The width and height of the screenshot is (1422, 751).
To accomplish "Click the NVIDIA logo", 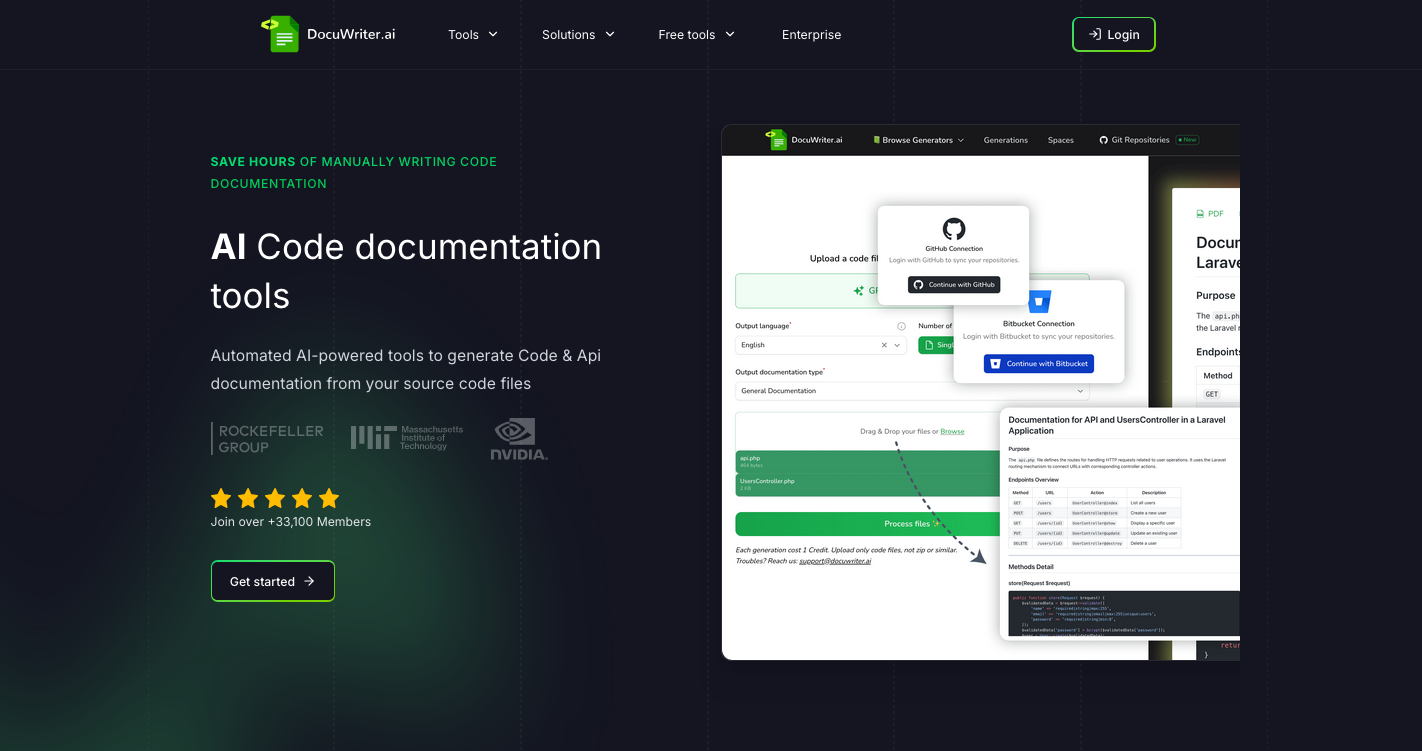I will (x=519, y=439).
